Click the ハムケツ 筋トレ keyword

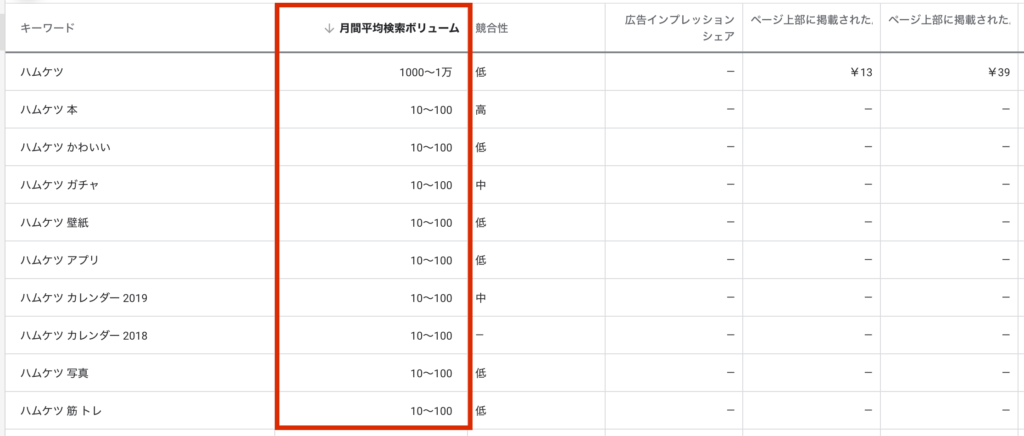[60, 410]
